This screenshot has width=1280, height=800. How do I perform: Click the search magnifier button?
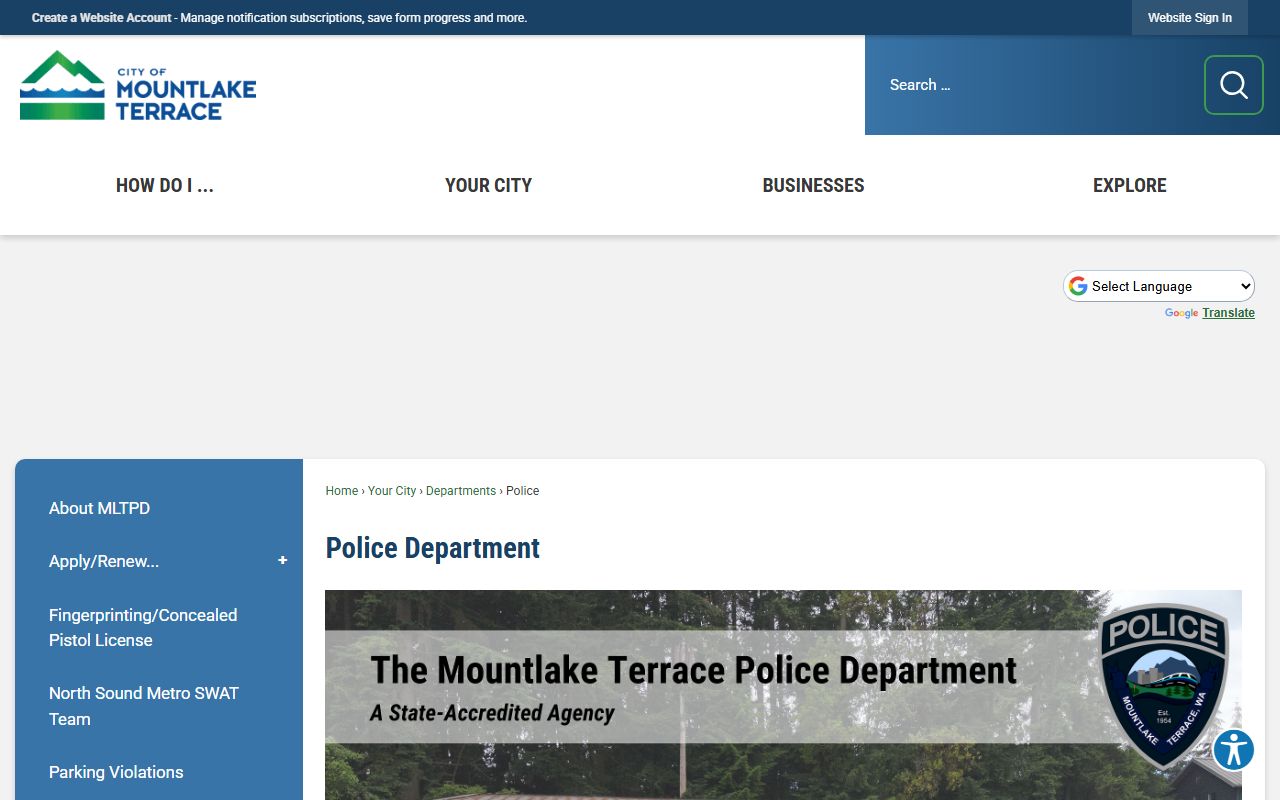[x=1233, y=85]
